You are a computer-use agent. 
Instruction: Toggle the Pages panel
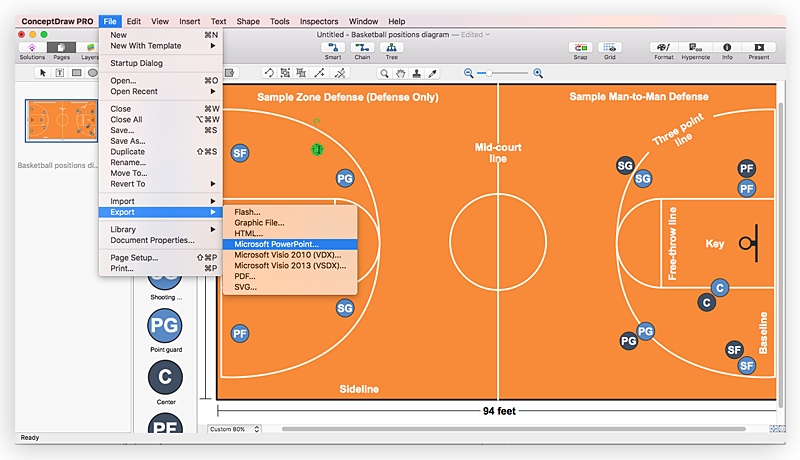coord(61,47)
